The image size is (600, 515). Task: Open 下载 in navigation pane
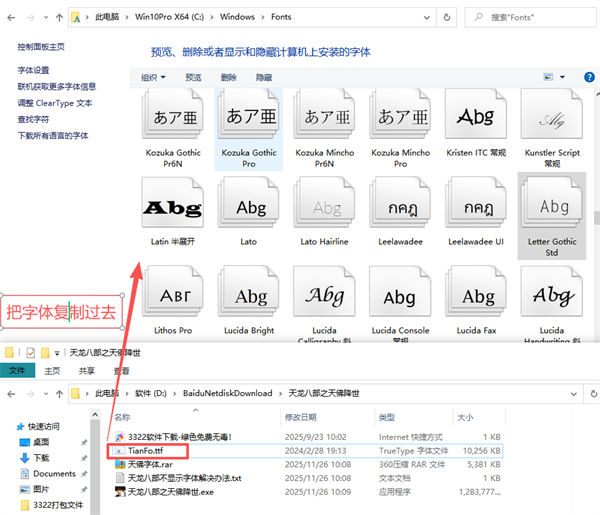(34, 458)
